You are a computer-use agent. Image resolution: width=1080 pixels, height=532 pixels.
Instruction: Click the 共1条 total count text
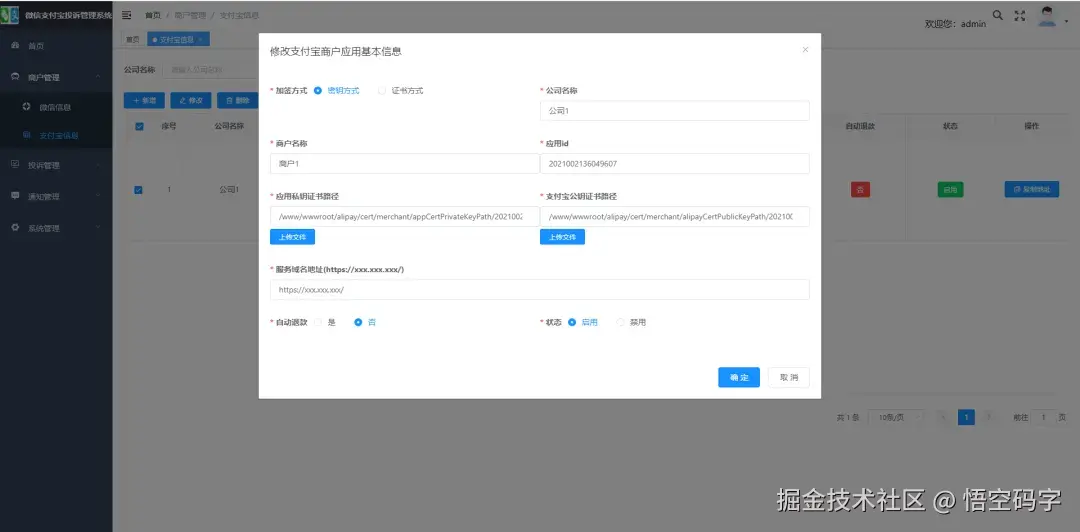[x=848, y=418]
